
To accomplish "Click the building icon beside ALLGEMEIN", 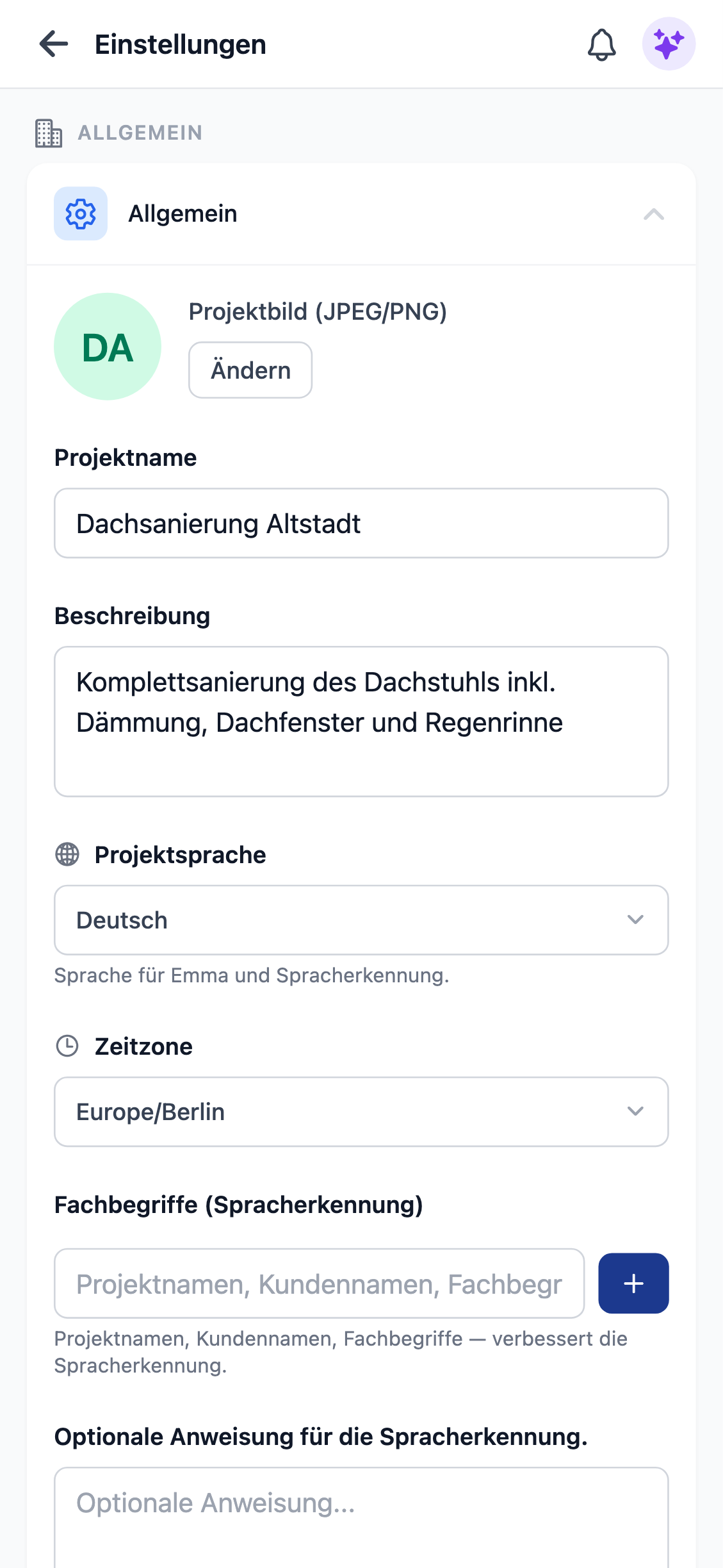I will 47,133.
